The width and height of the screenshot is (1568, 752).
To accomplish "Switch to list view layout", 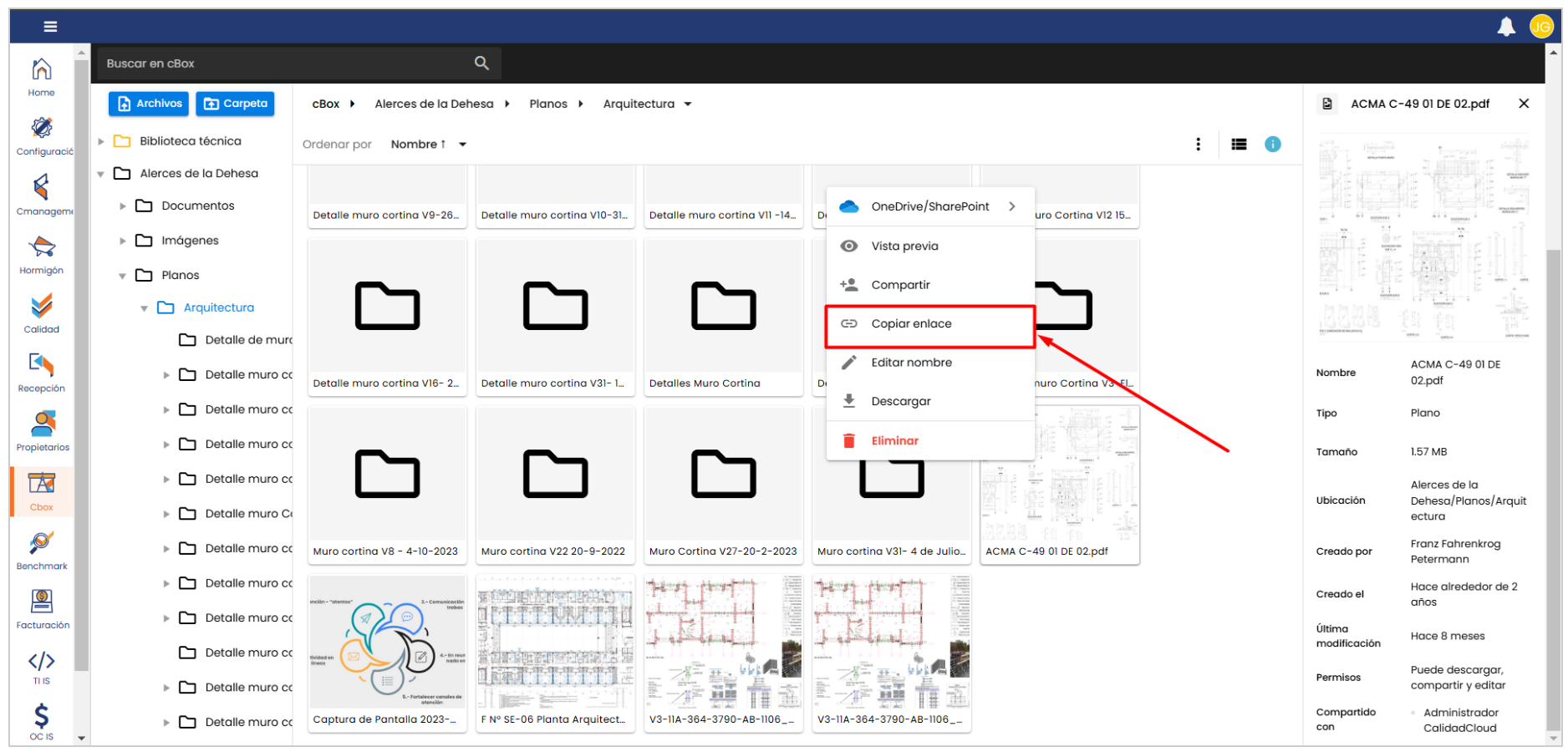I will [1239, 145].
